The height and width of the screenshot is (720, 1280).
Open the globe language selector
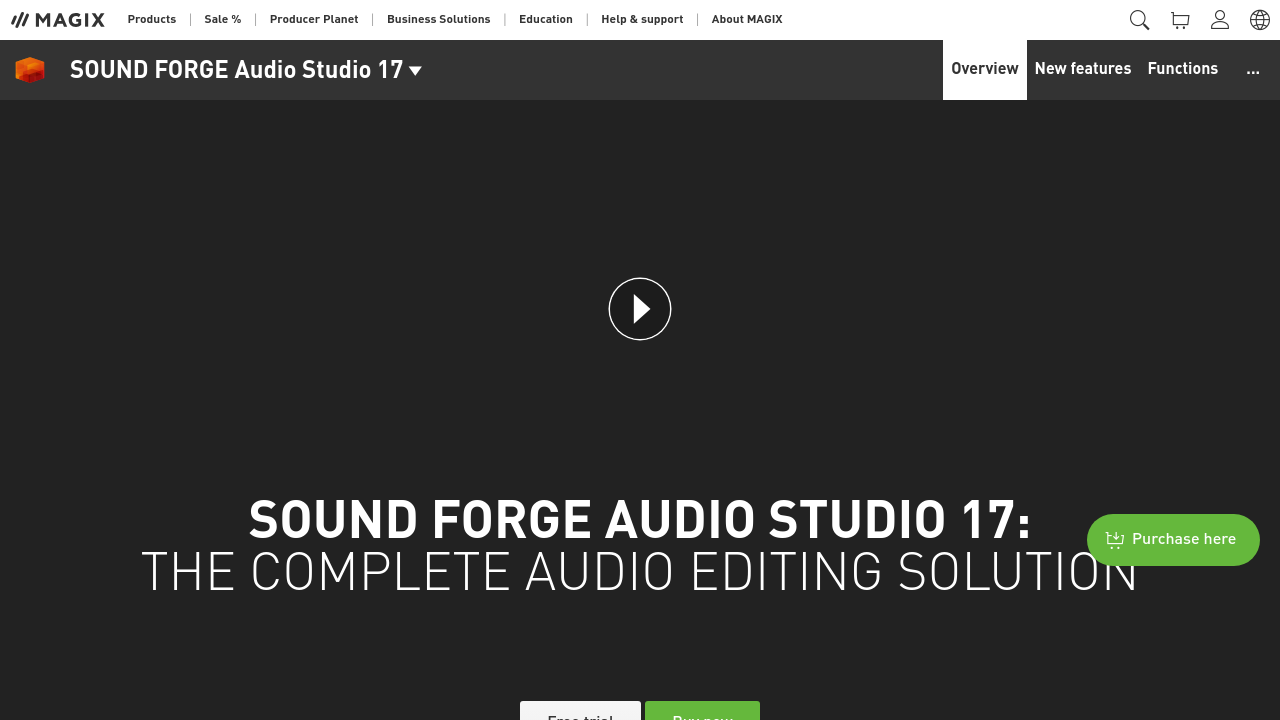[x=1260, y=20]
